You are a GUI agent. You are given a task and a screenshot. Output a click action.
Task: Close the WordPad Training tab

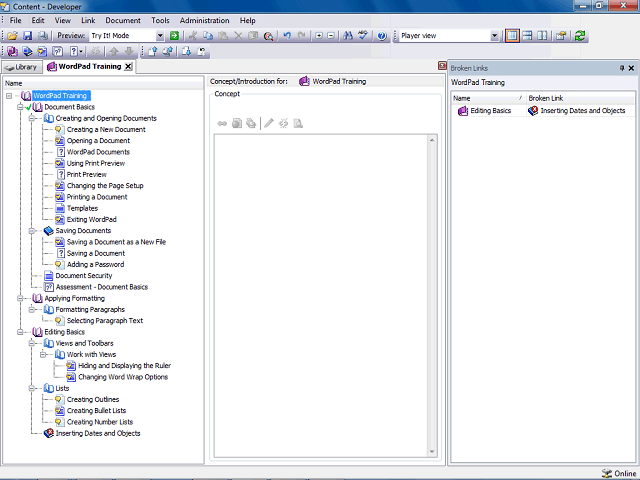128,67
